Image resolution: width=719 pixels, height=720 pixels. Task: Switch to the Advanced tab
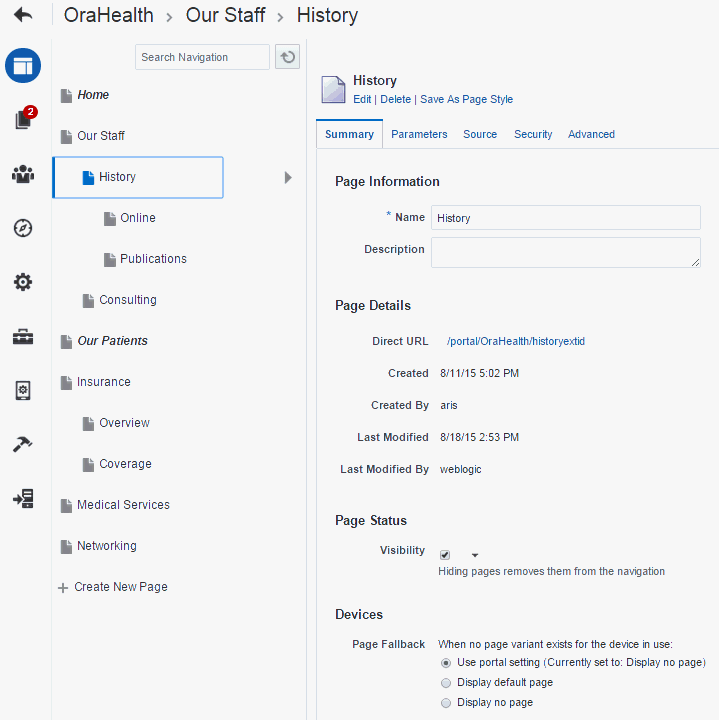591,134
